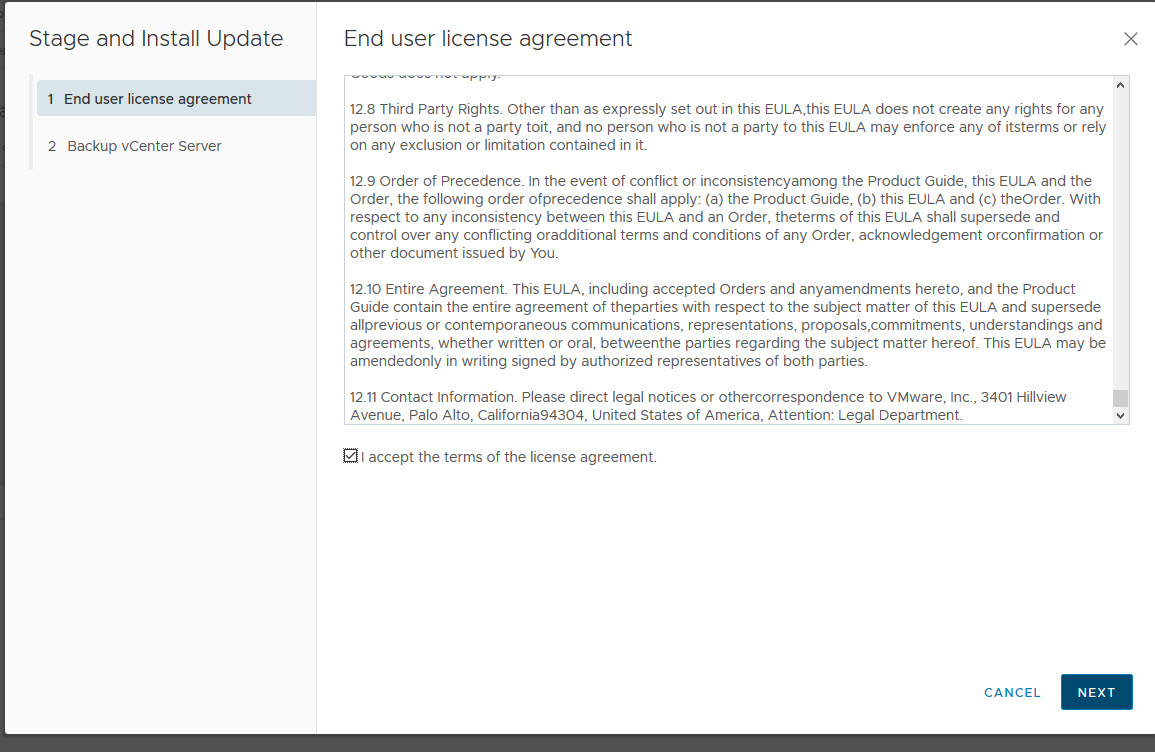Viewport: 1155px width, 752px height.
Task: Close the Stage and Install Update dialog
Action: tap(1131, 39)
